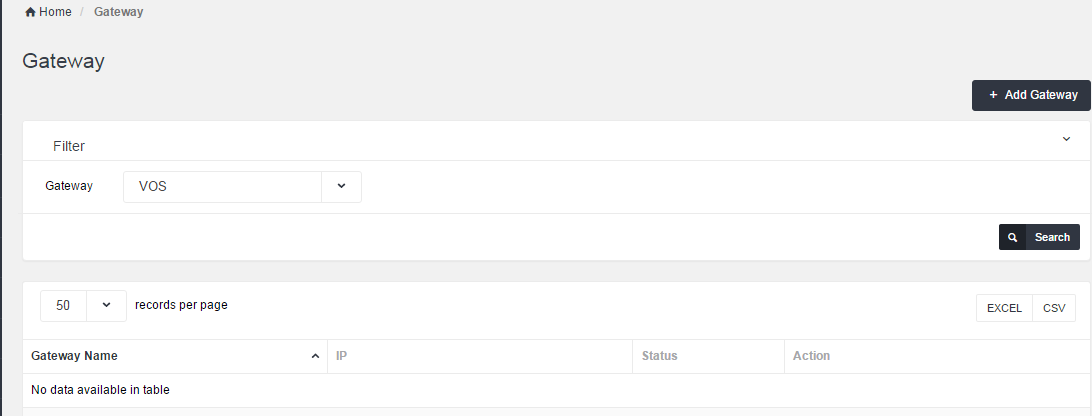This screenshot has width=1092, height=416.
Task: Export the table using the EXCEL button
Action: point(1004,308)
